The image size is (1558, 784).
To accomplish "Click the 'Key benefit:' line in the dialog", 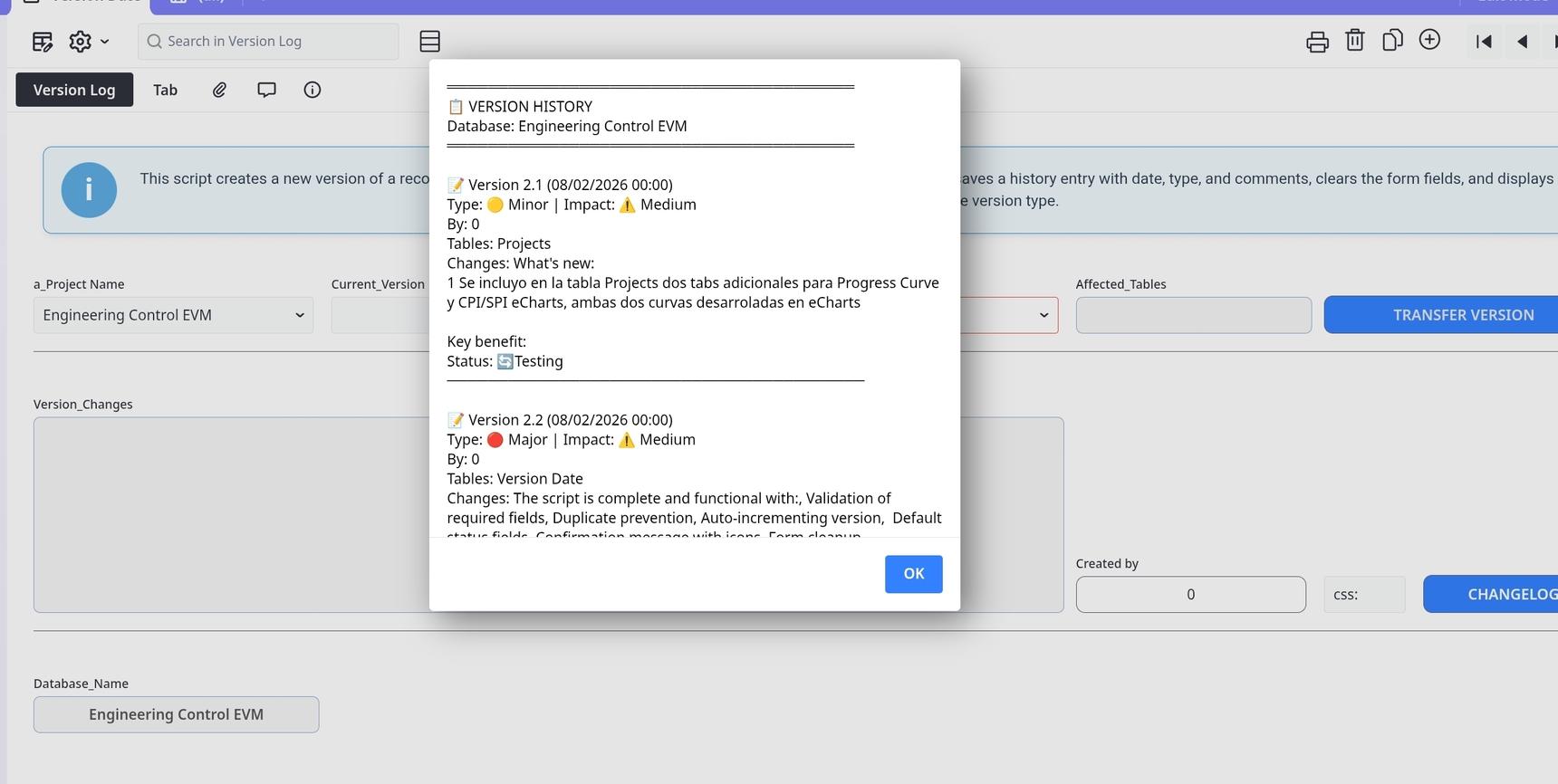I will coord(486,341).
